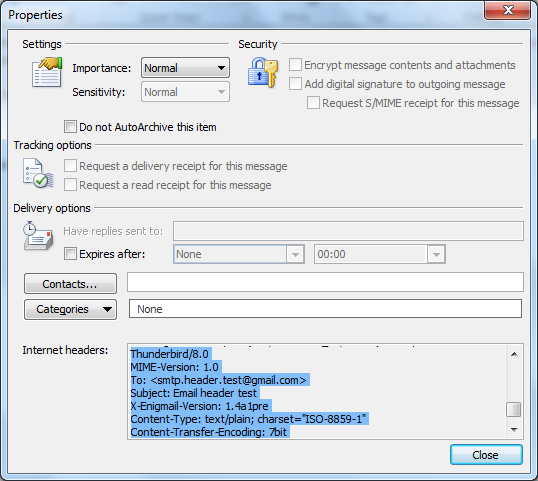Click the Security padlock and key icon
This screenshot has height=481, width=538.
[x=263, y=72]
